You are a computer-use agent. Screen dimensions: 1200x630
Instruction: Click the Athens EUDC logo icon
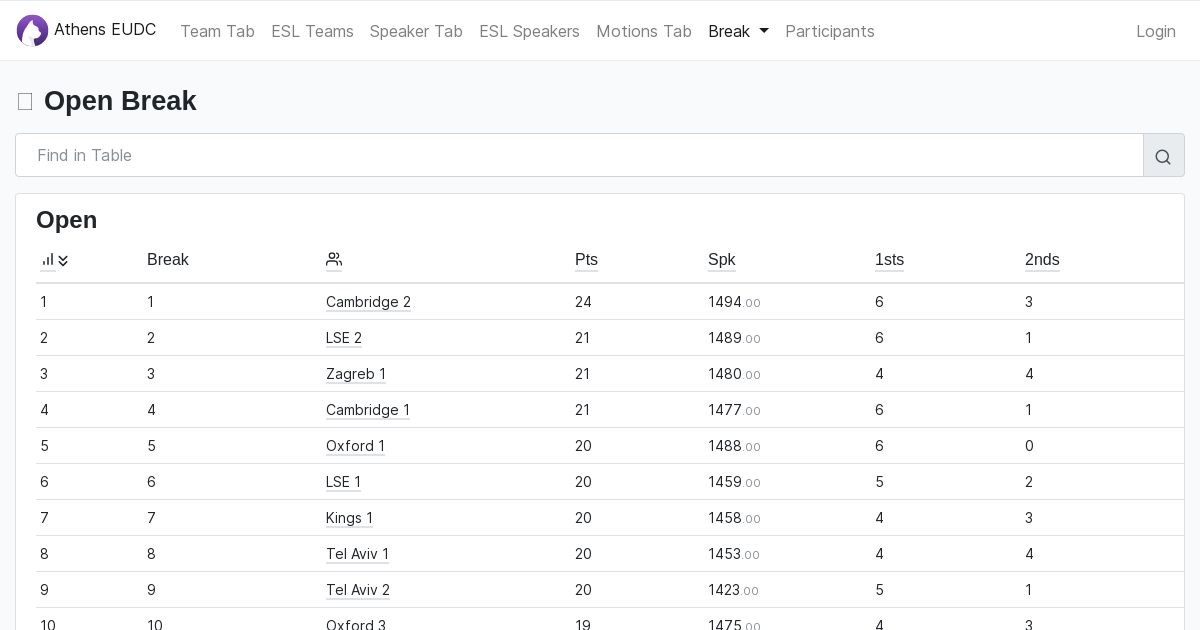click(x=32, y=31)
